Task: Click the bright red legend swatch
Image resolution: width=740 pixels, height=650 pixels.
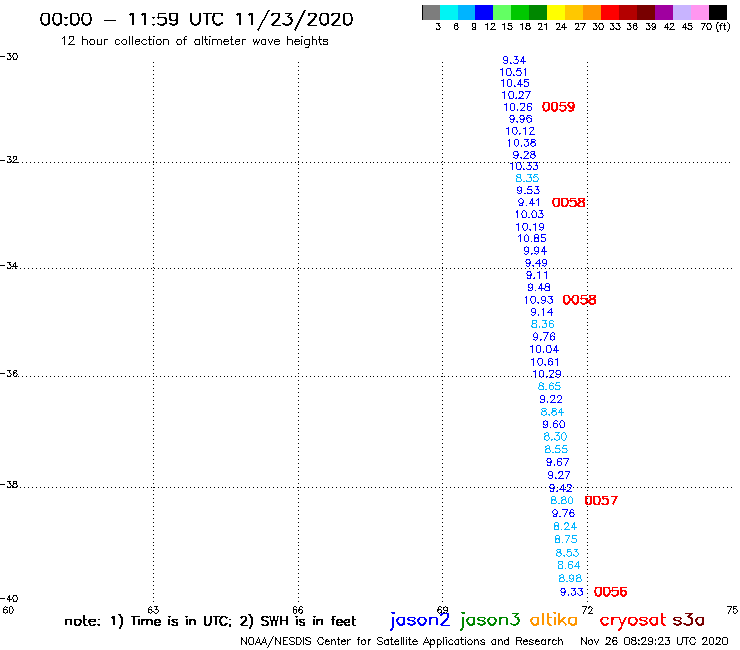Action: [x=610, y=12]
